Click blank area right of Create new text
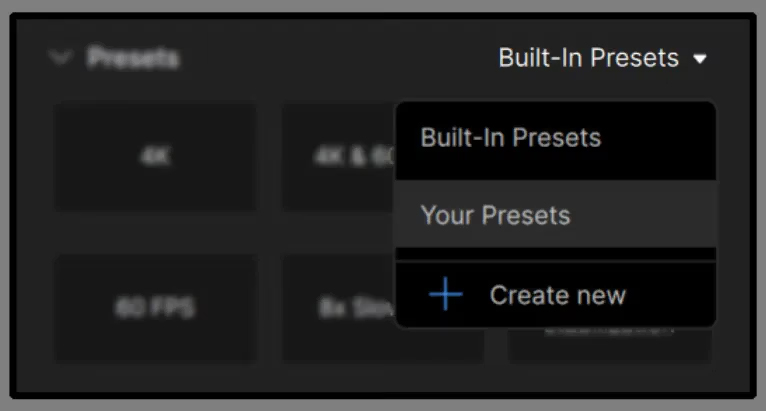 tap(670, 295)
